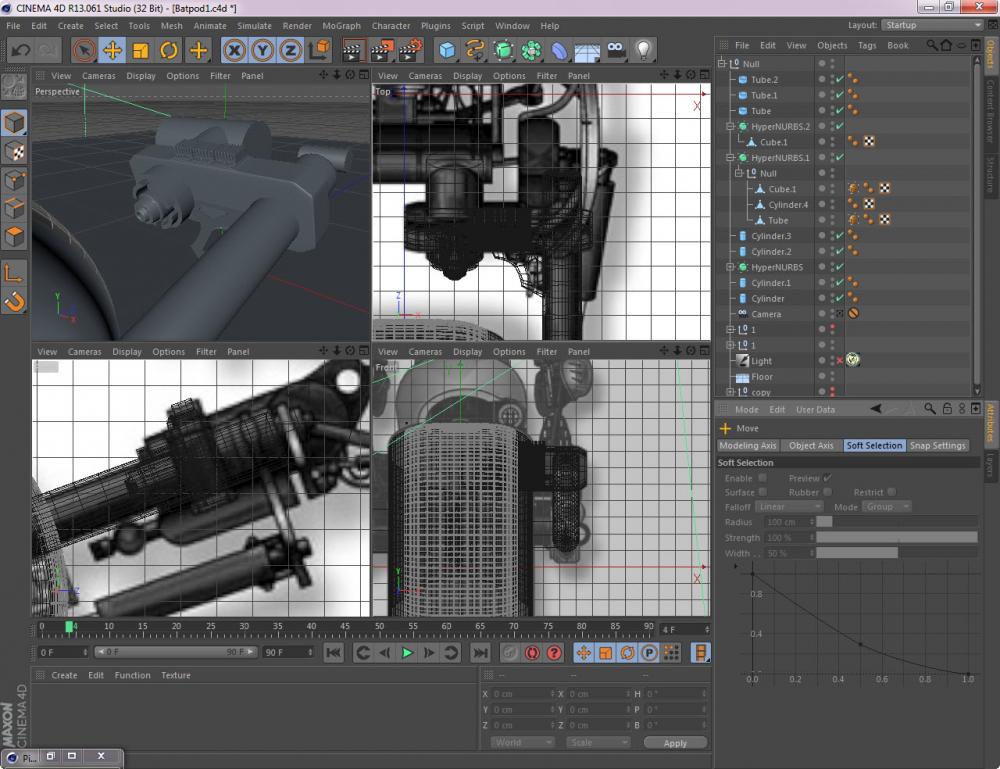This screenshot has width=1000, height=769.
Task: Select the Model mode cube icon
Action: click(x=14, y=123)
